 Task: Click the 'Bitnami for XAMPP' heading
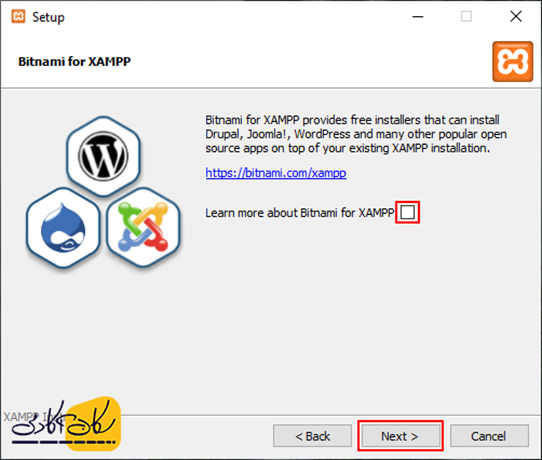(74, 62)
